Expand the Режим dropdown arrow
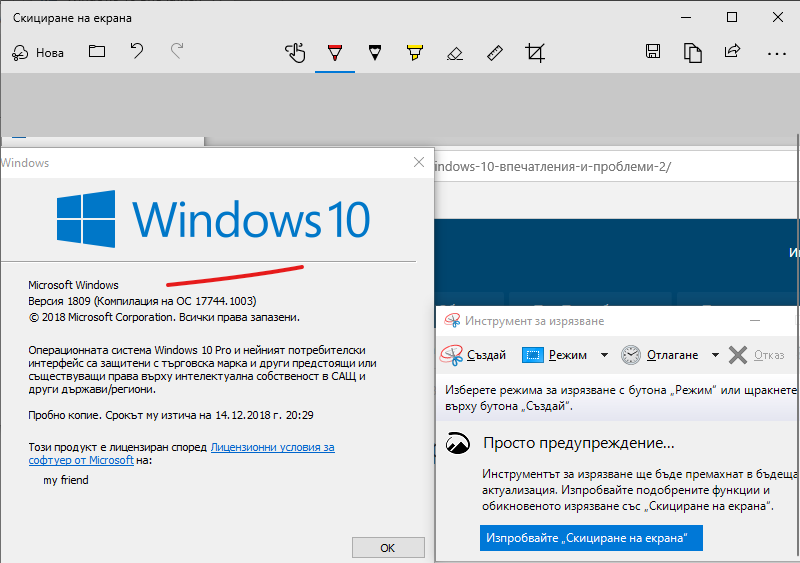 pos(604,355)
